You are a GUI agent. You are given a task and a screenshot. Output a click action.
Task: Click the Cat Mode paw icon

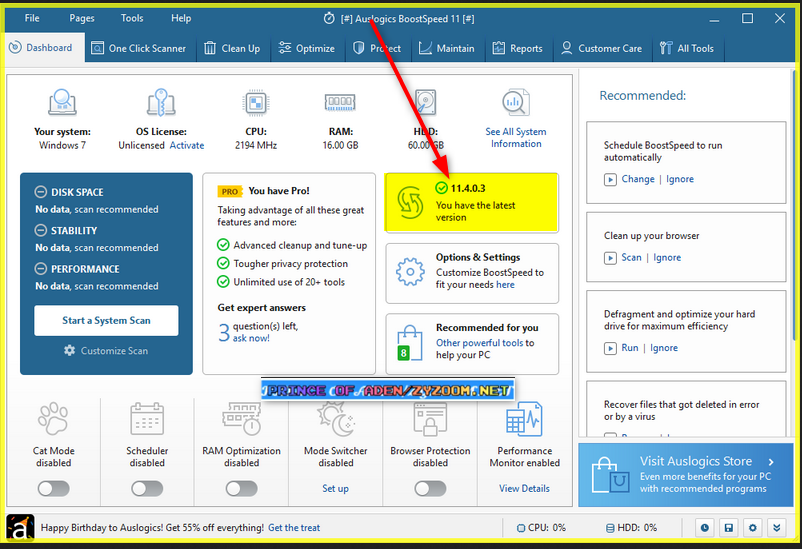click(53, 419)
